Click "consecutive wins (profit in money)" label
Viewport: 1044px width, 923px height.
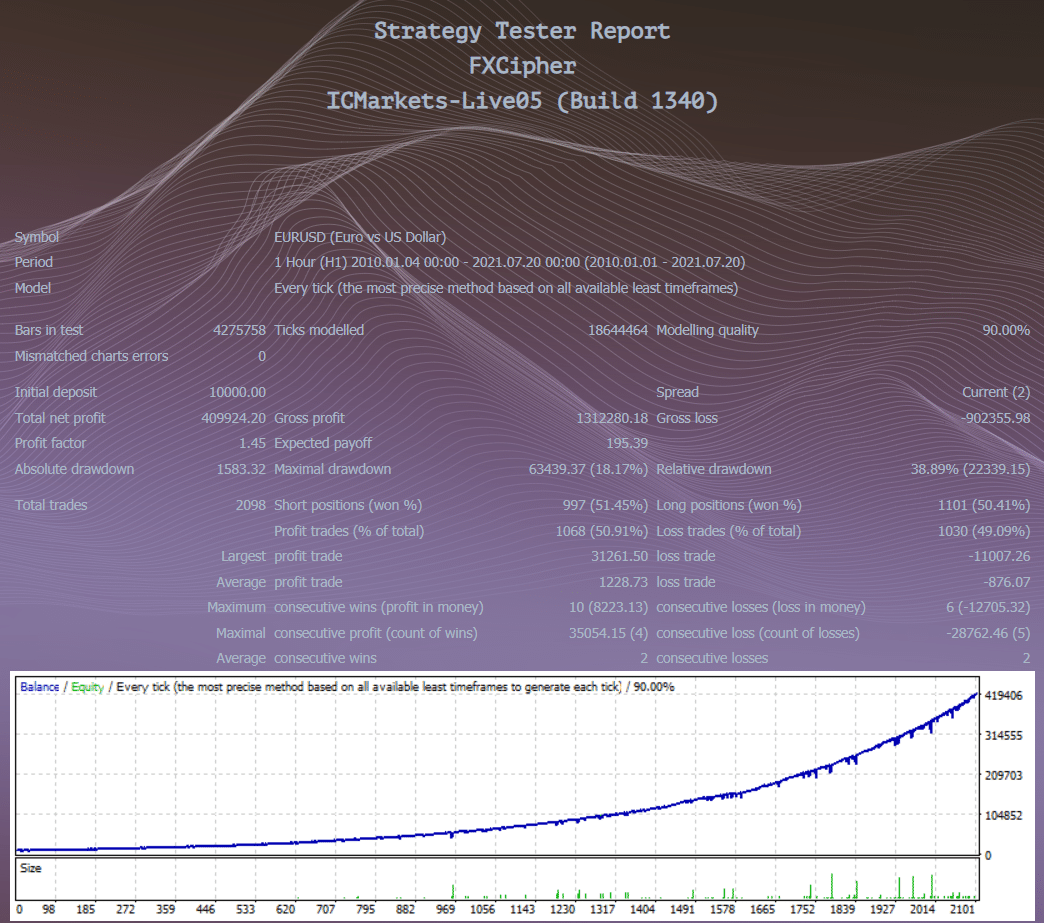click(379, 608)
